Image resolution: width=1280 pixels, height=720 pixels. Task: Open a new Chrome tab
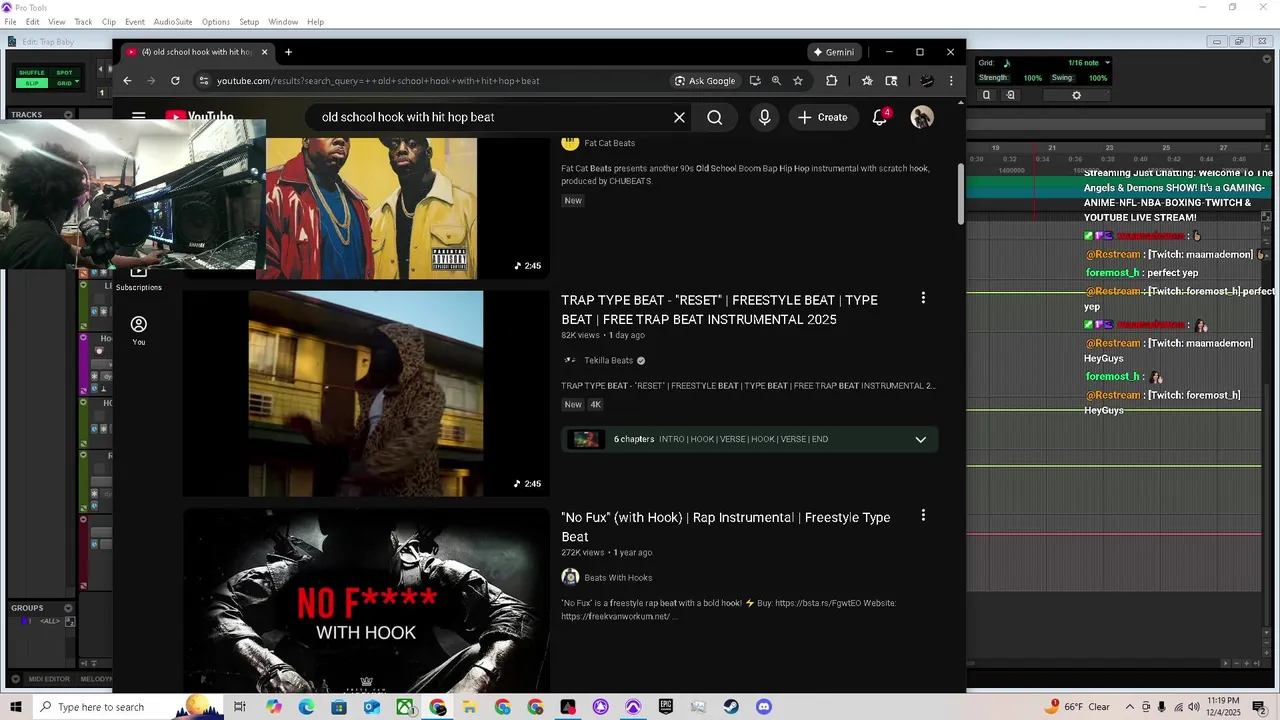coord(288,52)
